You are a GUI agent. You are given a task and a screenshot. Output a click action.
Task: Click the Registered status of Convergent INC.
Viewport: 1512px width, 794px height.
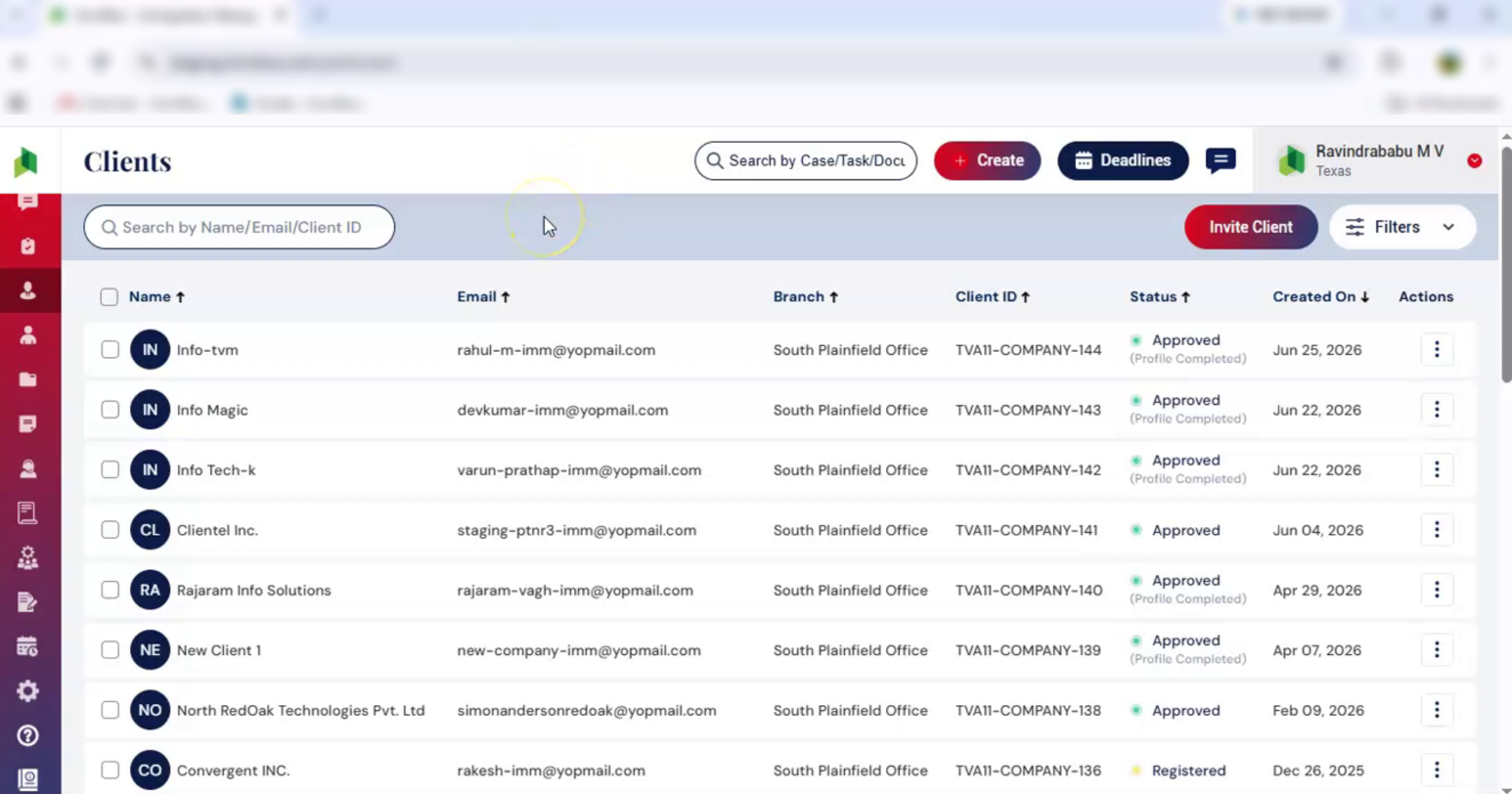point(1189,771)
